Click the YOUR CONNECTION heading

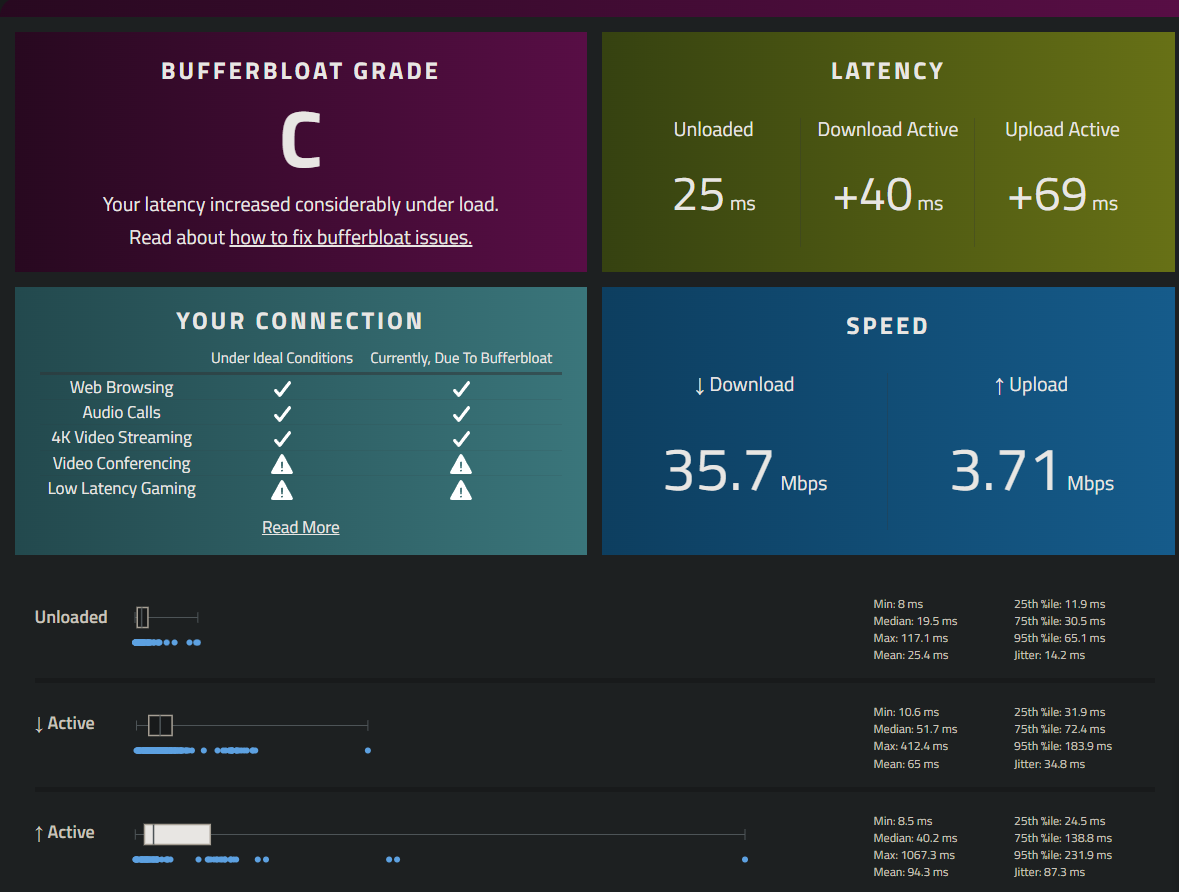coord(300,321)
